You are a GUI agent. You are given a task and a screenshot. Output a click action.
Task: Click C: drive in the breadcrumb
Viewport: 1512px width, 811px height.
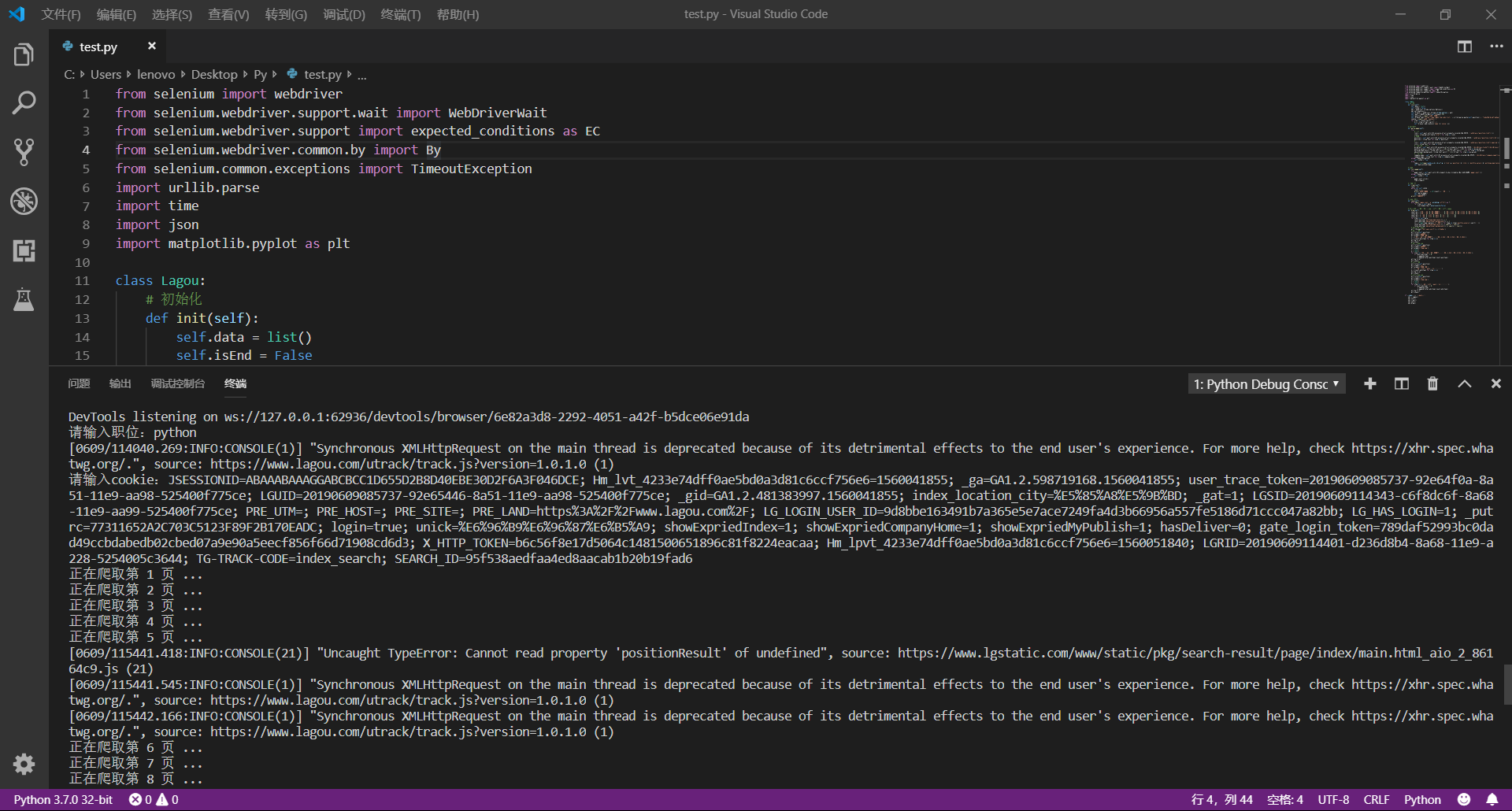coord(69,74)
